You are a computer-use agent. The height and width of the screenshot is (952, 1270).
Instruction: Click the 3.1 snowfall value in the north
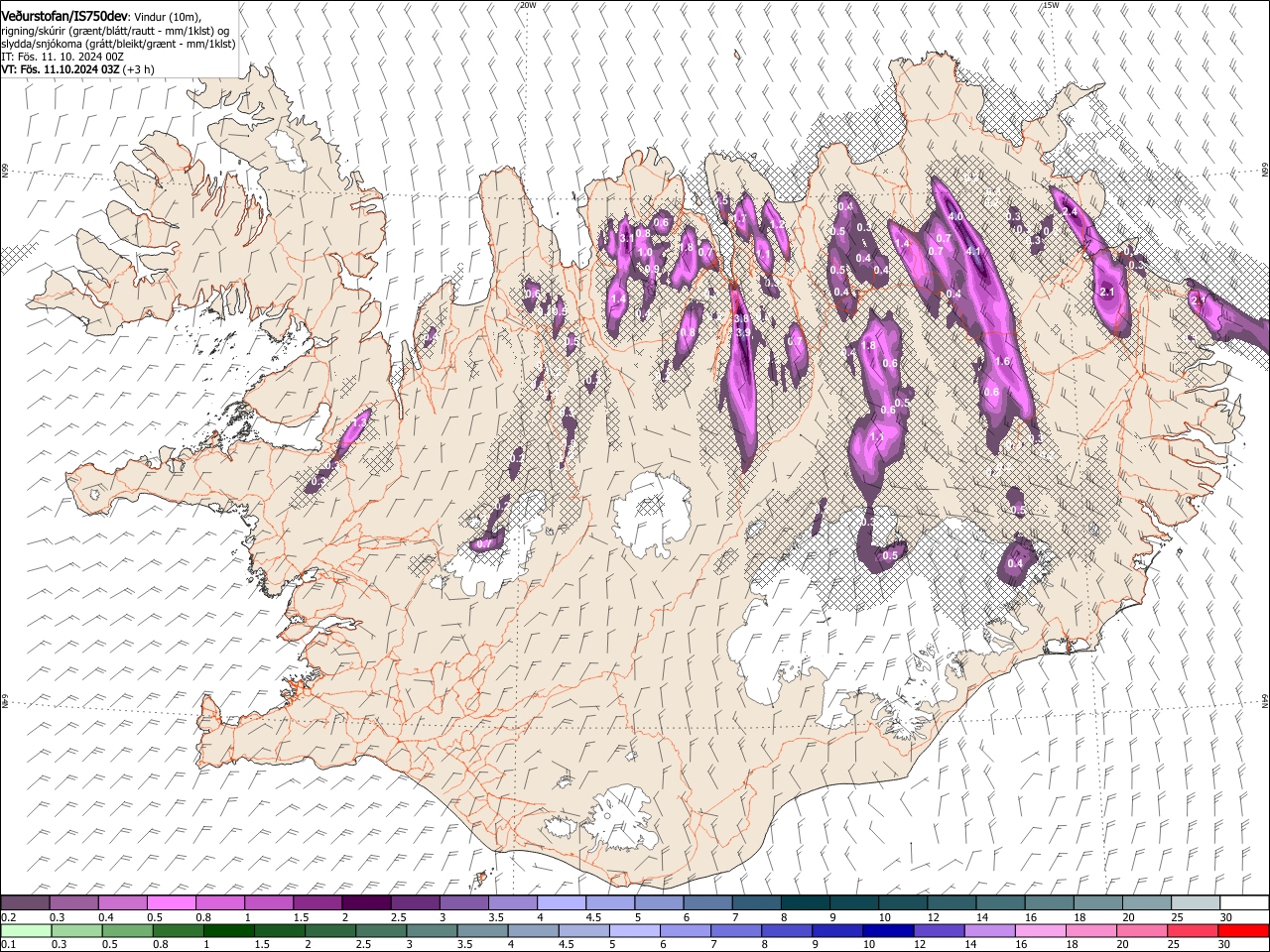point(626,239)
